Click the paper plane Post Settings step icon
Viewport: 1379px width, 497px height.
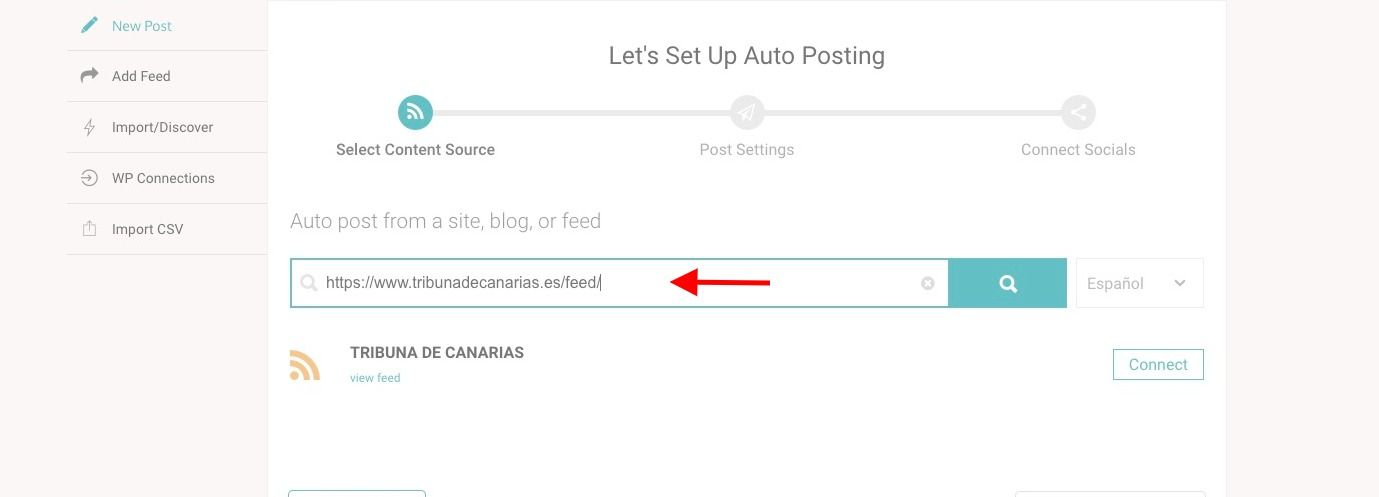pos(747,113)
